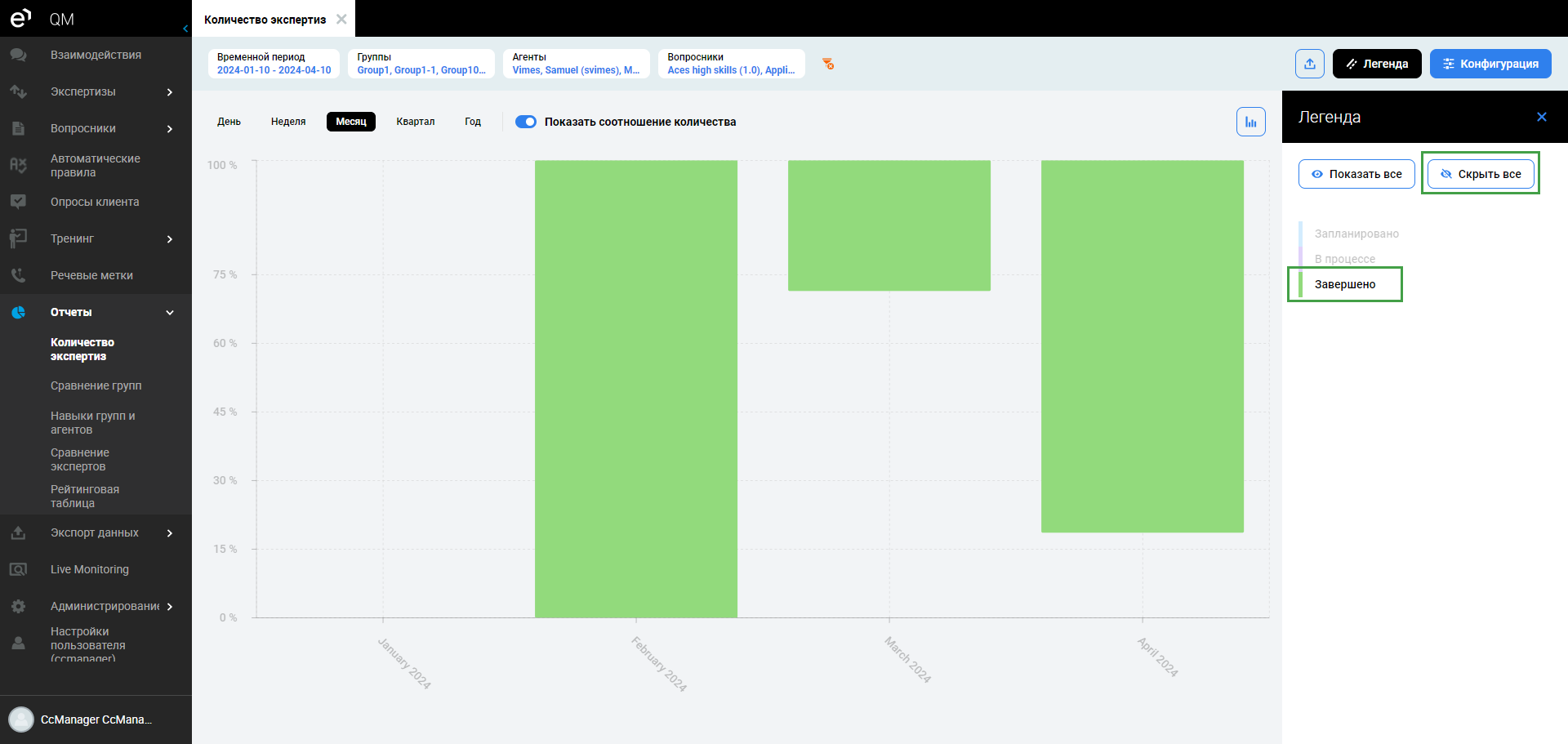
Task: Close the Количество экспертиз tab
Action: click(341, 19)
